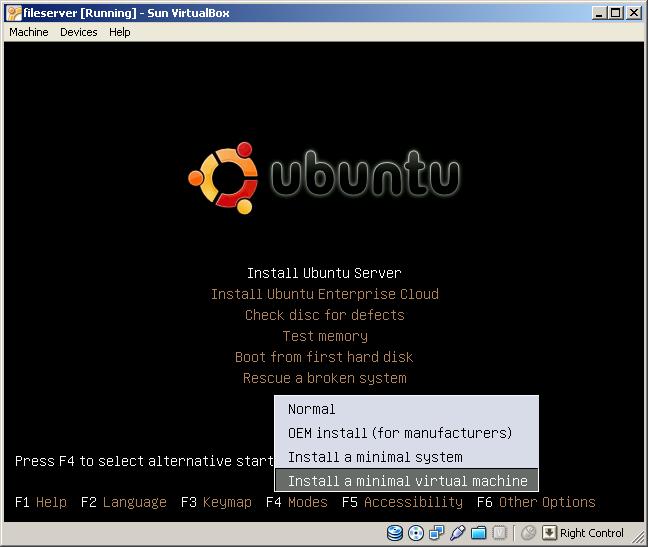The height and width of the screenshot is (547, 648).
Task: Click the mouse integration indicator icon
Action: [x=528, y=533]
